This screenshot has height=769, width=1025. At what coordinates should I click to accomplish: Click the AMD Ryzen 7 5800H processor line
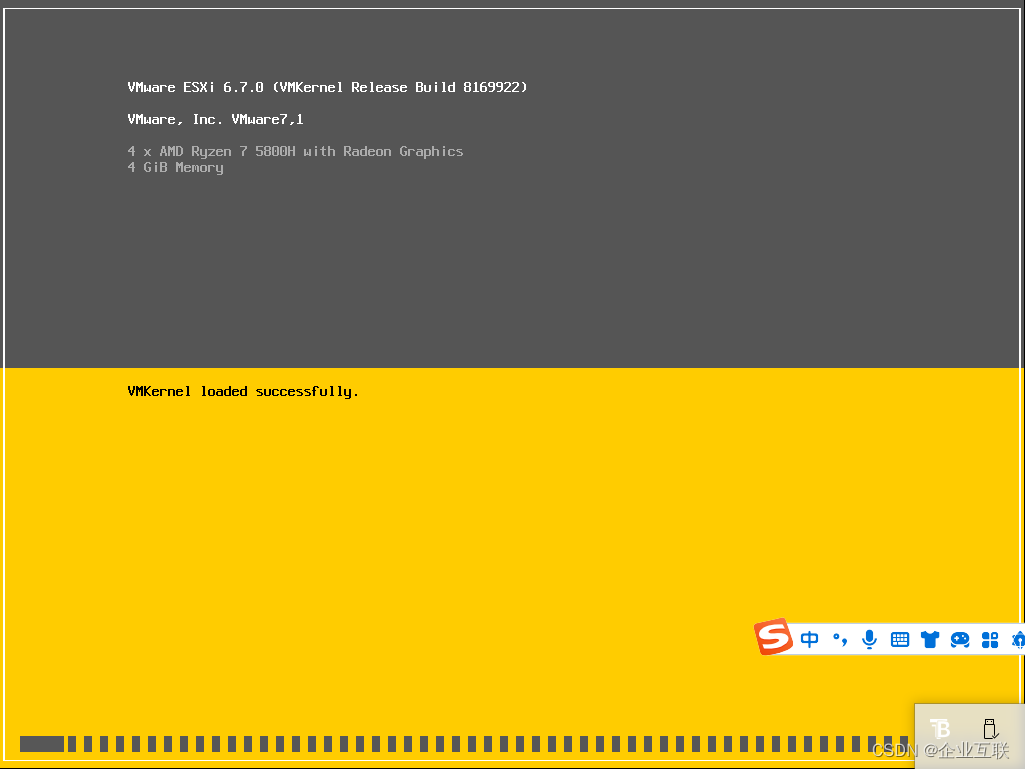tap(295, 151)
